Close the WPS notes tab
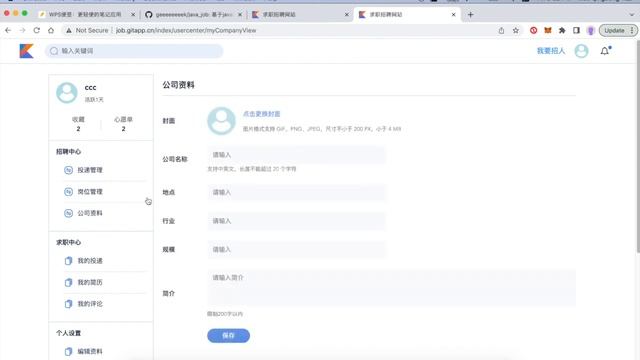640x360 pixels. tap(133, 14)
